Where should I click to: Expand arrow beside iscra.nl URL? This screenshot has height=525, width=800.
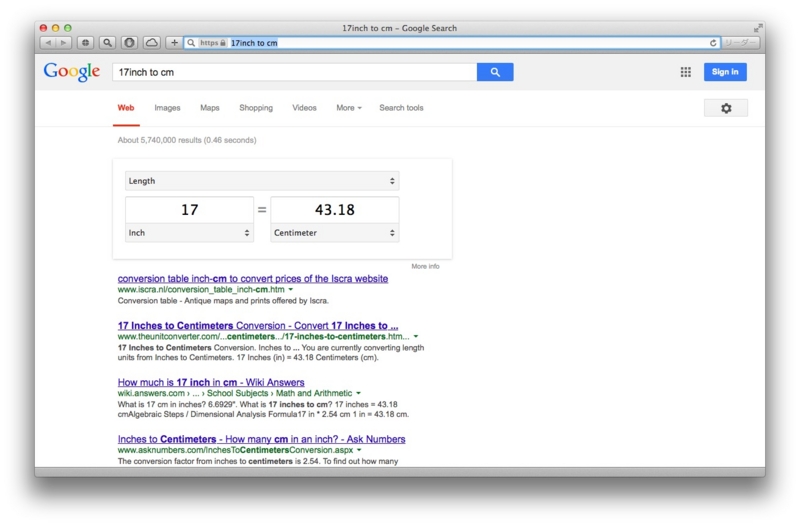pos(291,289)
